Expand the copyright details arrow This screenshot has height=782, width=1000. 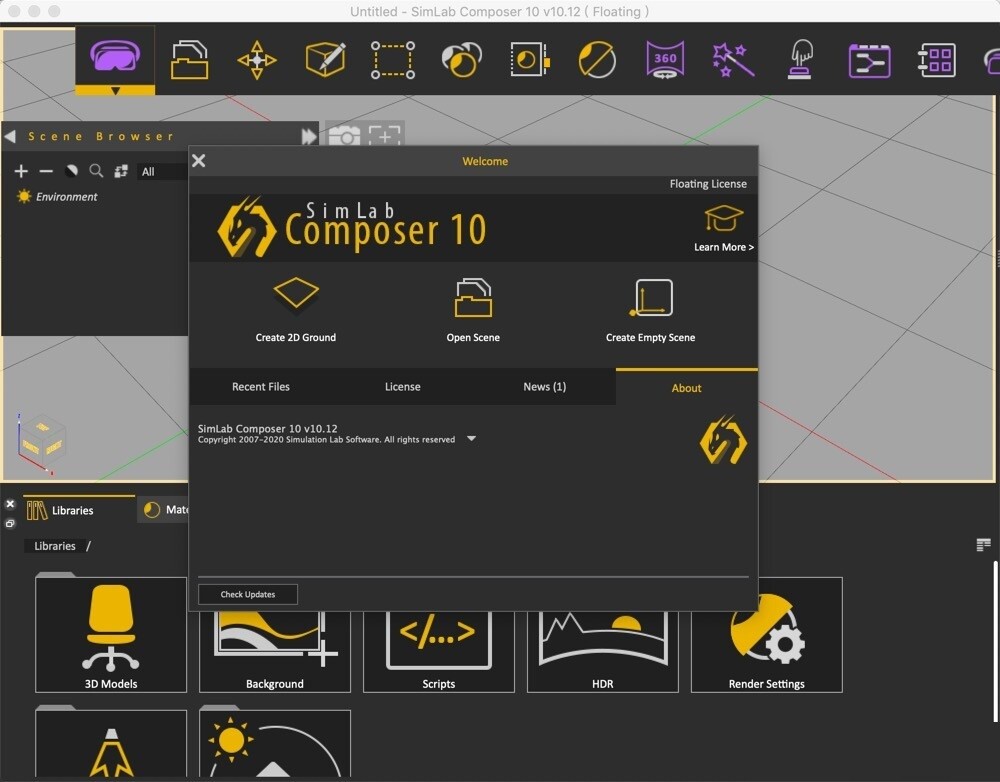[x=471, y=439]
